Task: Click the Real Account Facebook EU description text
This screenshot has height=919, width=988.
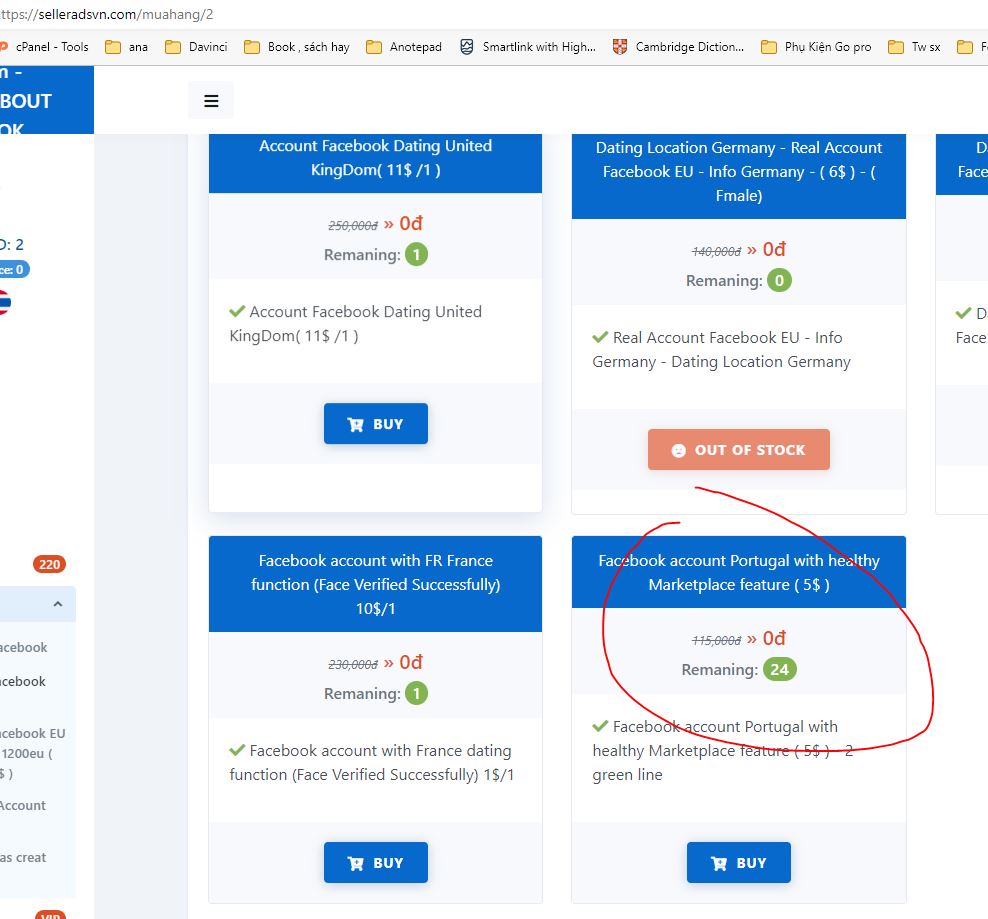Action: point(721,350)
